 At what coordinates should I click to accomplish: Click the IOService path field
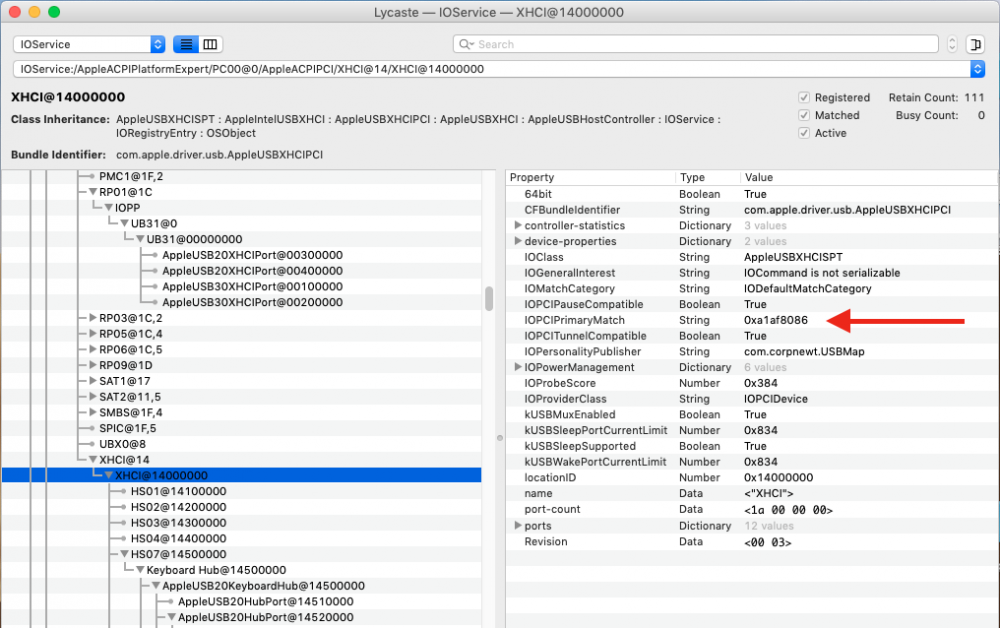[491, 69]
